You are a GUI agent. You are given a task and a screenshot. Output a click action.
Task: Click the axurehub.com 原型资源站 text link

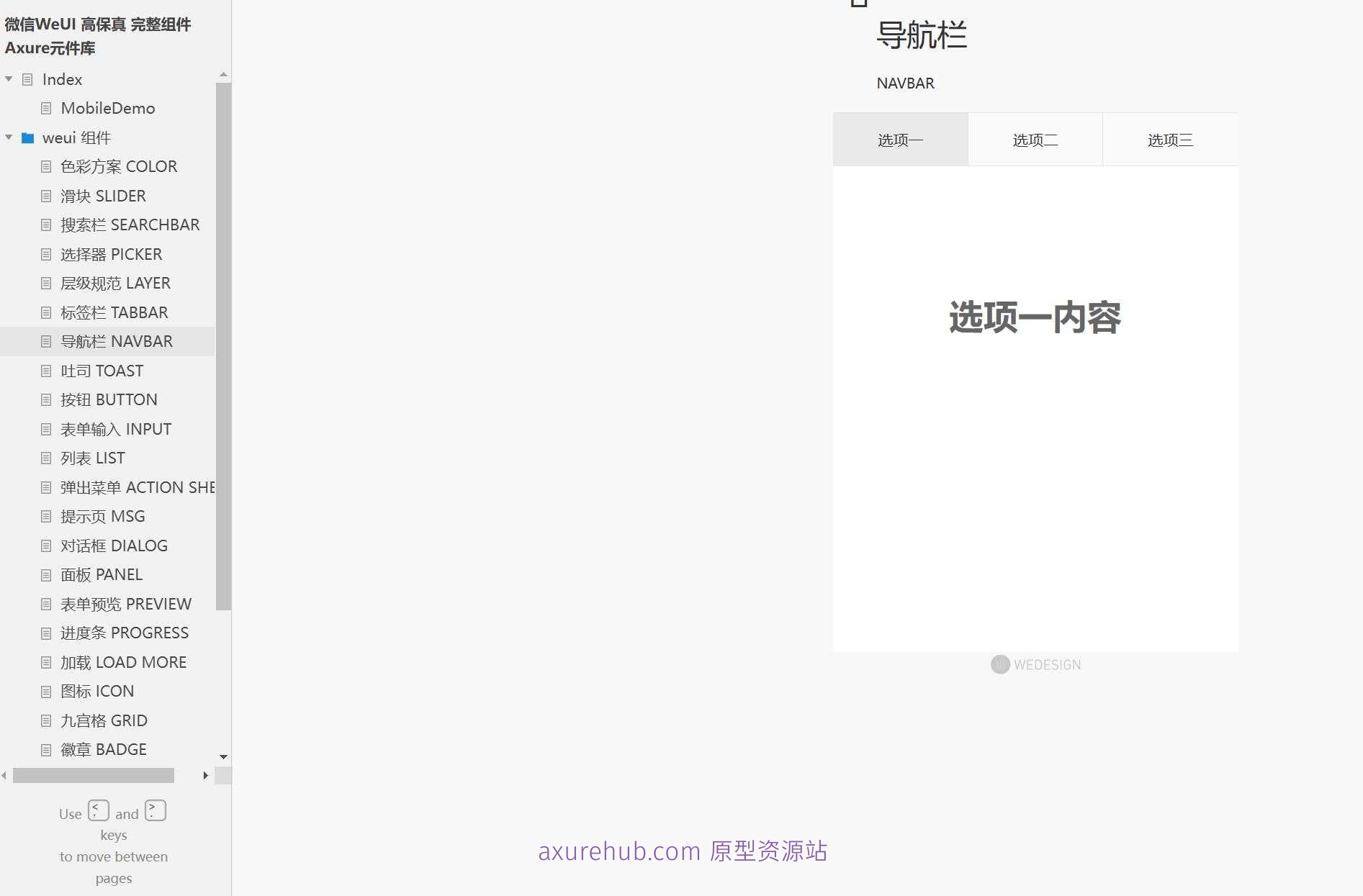pyautogui.click(x=683, y=851)
